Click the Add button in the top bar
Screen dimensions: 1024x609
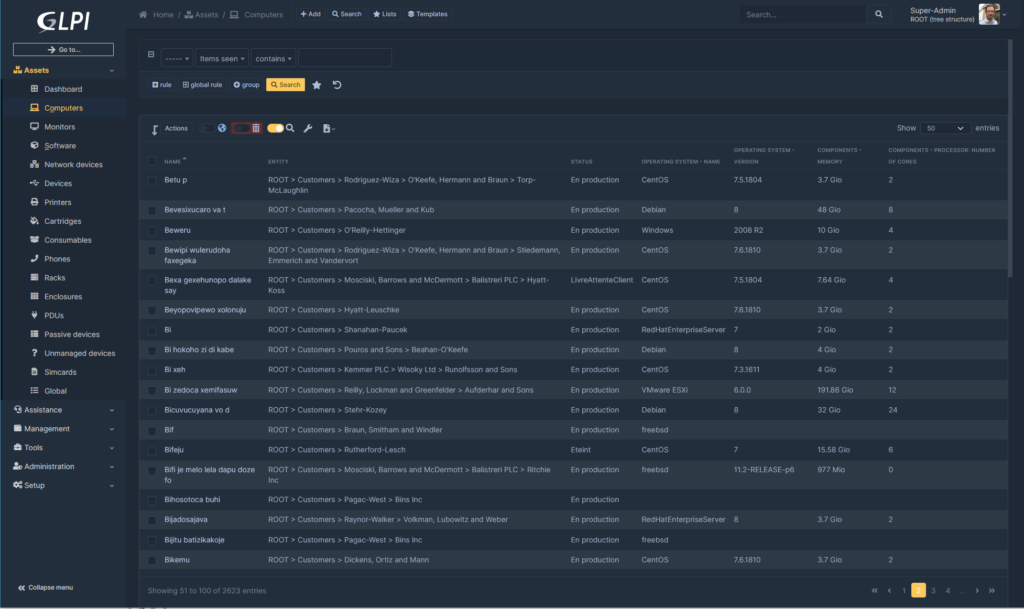[310, 14]
